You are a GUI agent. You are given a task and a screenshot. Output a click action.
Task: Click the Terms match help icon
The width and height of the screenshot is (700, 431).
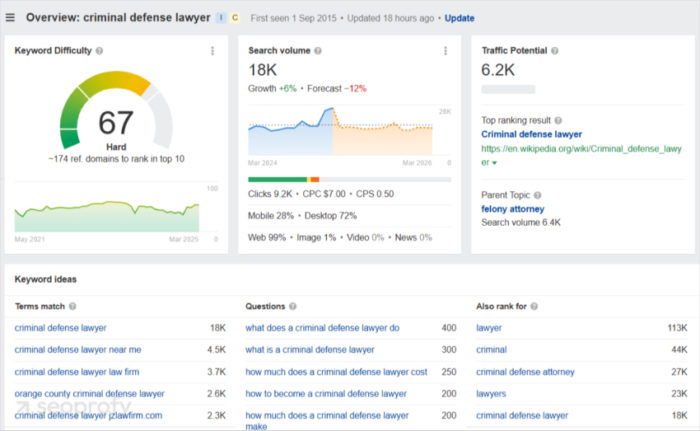click(72, 306)
